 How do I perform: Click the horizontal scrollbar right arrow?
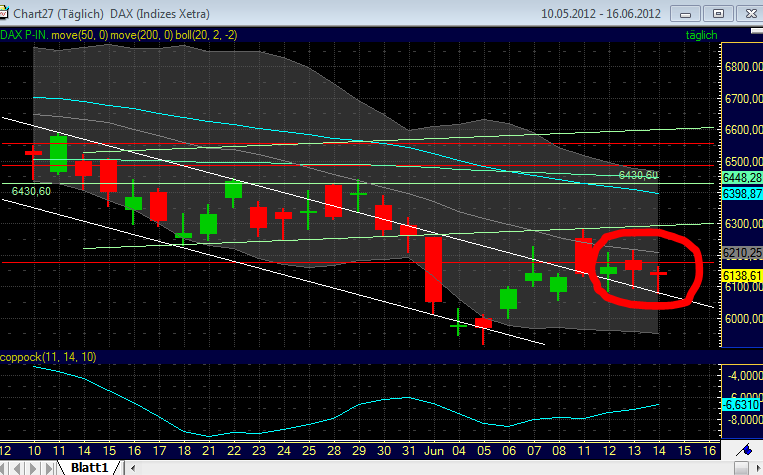(x=758, y=469)
